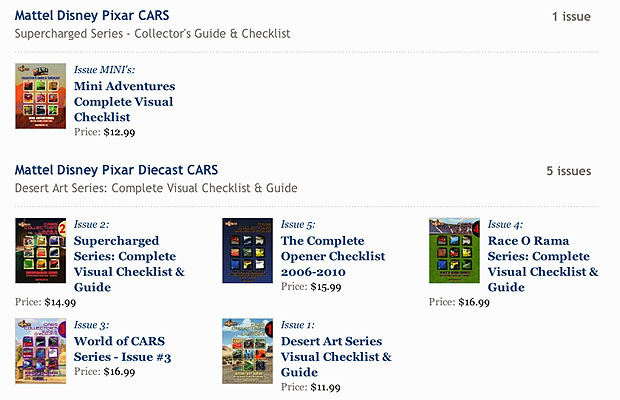Click the Supercharged Series issue 2 cover
This screenshot has width=620, height=400.
(40, 251)
